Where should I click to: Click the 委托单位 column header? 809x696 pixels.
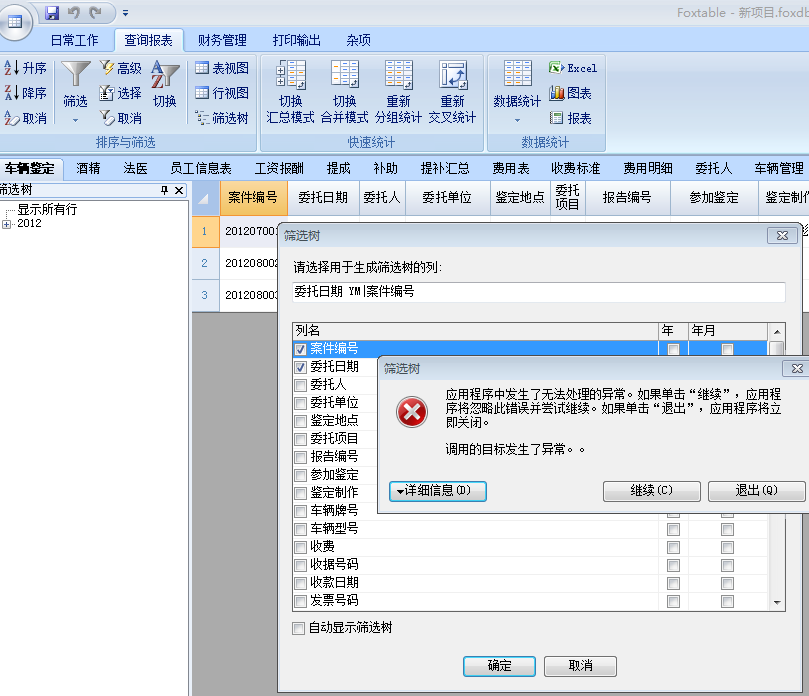[447, 198]
